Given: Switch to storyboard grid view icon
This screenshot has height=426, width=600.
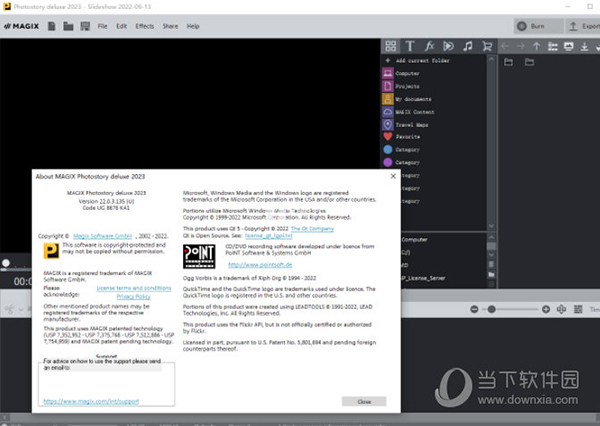Looking at the screenshot, I should [578, 309].
